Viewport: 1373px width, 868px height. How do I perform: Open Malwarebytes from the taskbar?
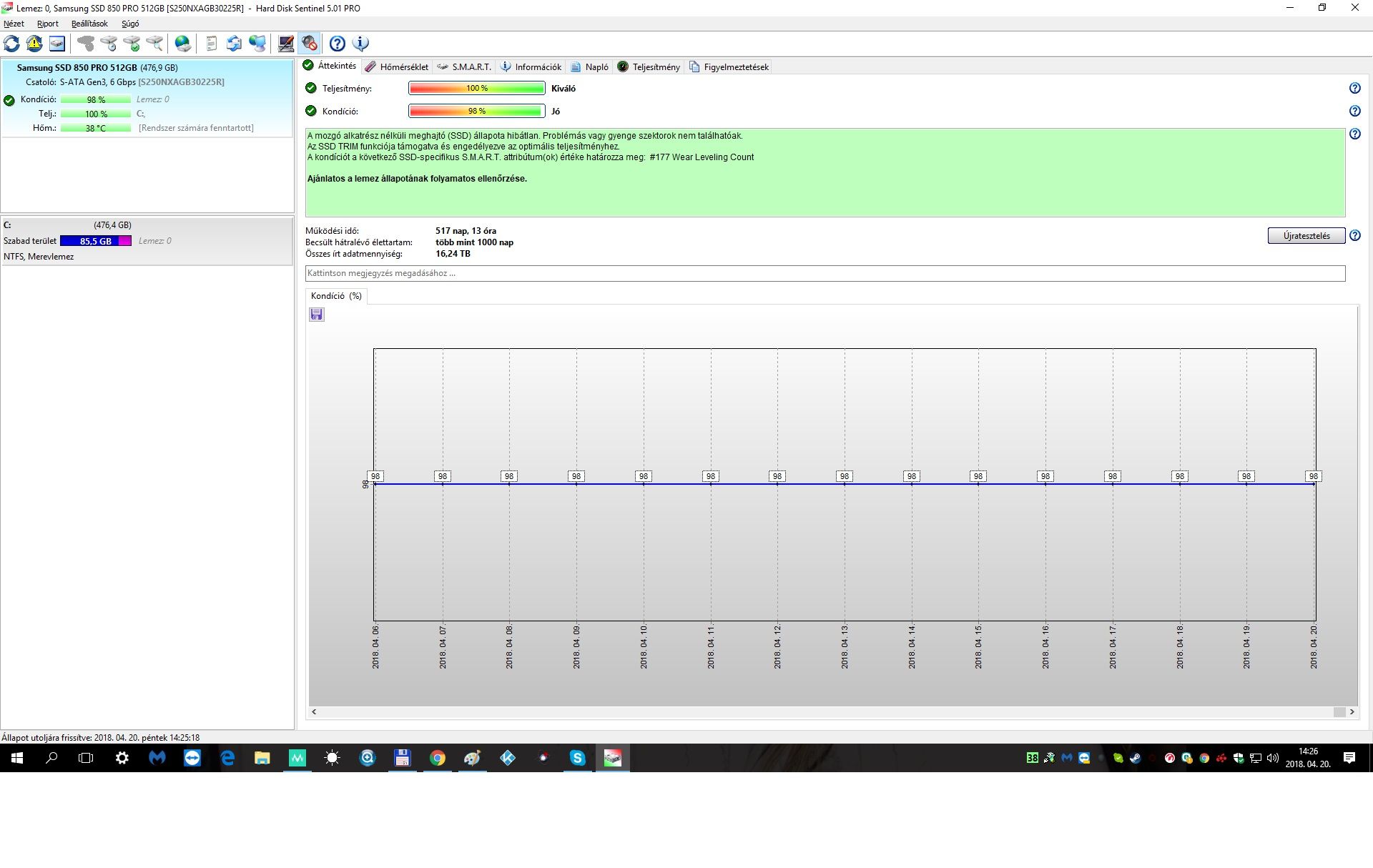point(157,758)
